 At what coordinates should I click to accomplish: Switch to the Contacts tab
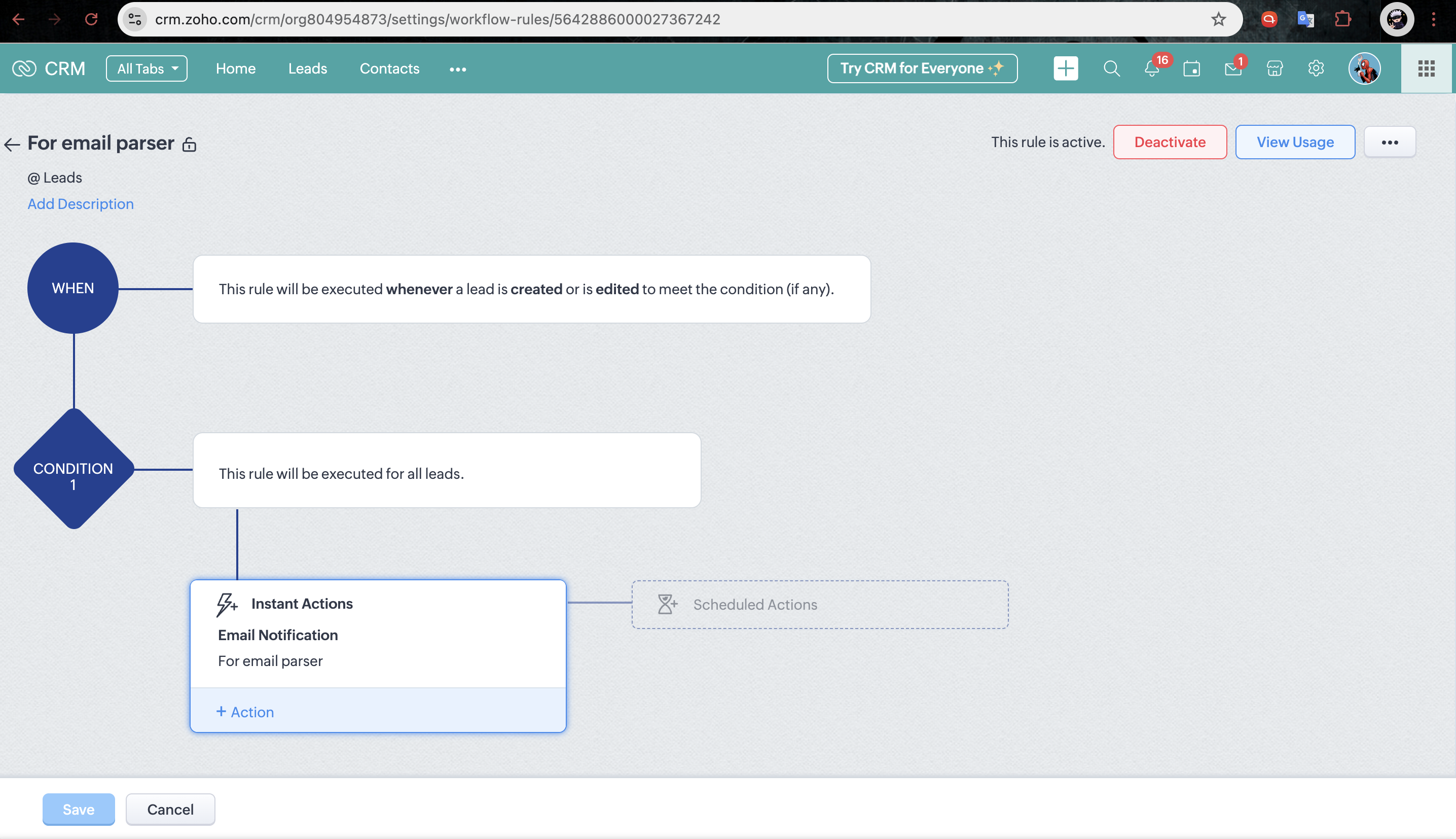389,68
